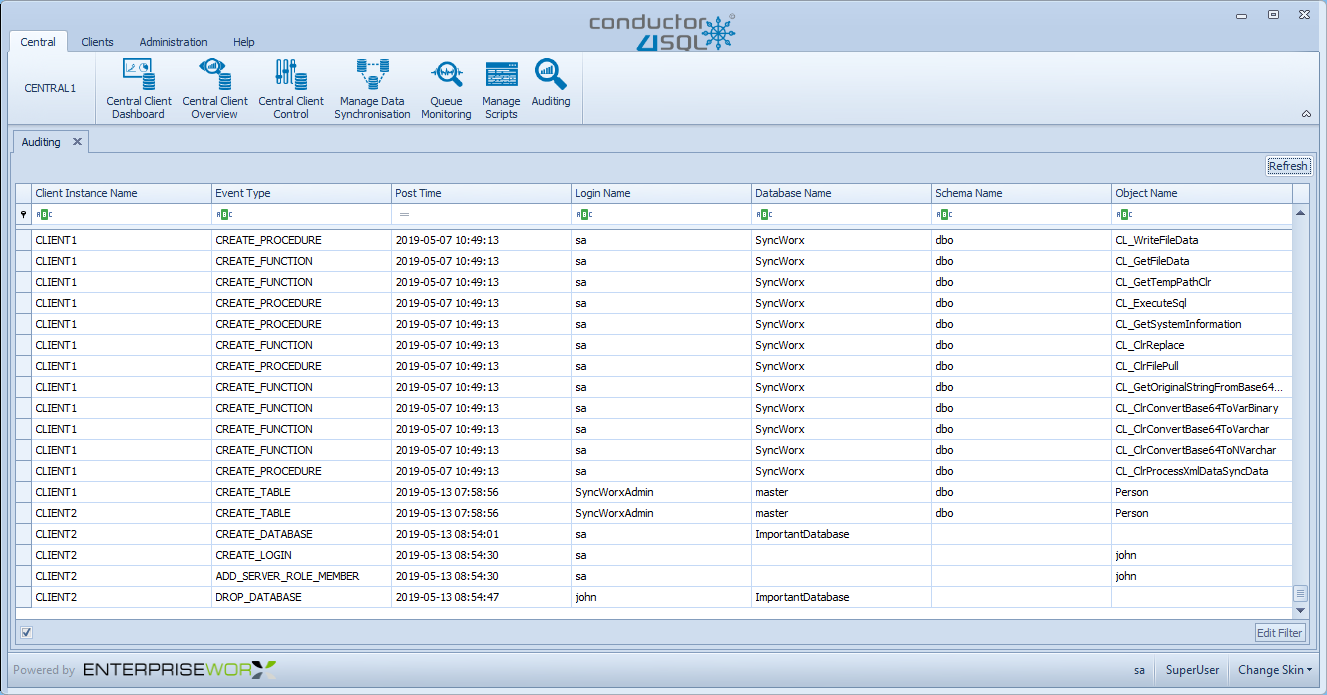Screen dimensions: 1327x695
Task: Click filter operator icon for Schema Name
Action: 942,214
